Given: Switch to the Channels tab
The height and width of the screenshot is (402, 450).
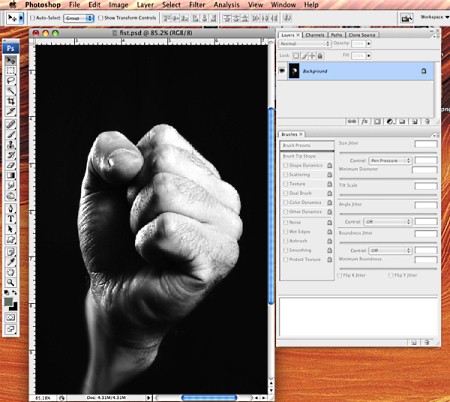Looking at the screenshot, I should point(315,35).
